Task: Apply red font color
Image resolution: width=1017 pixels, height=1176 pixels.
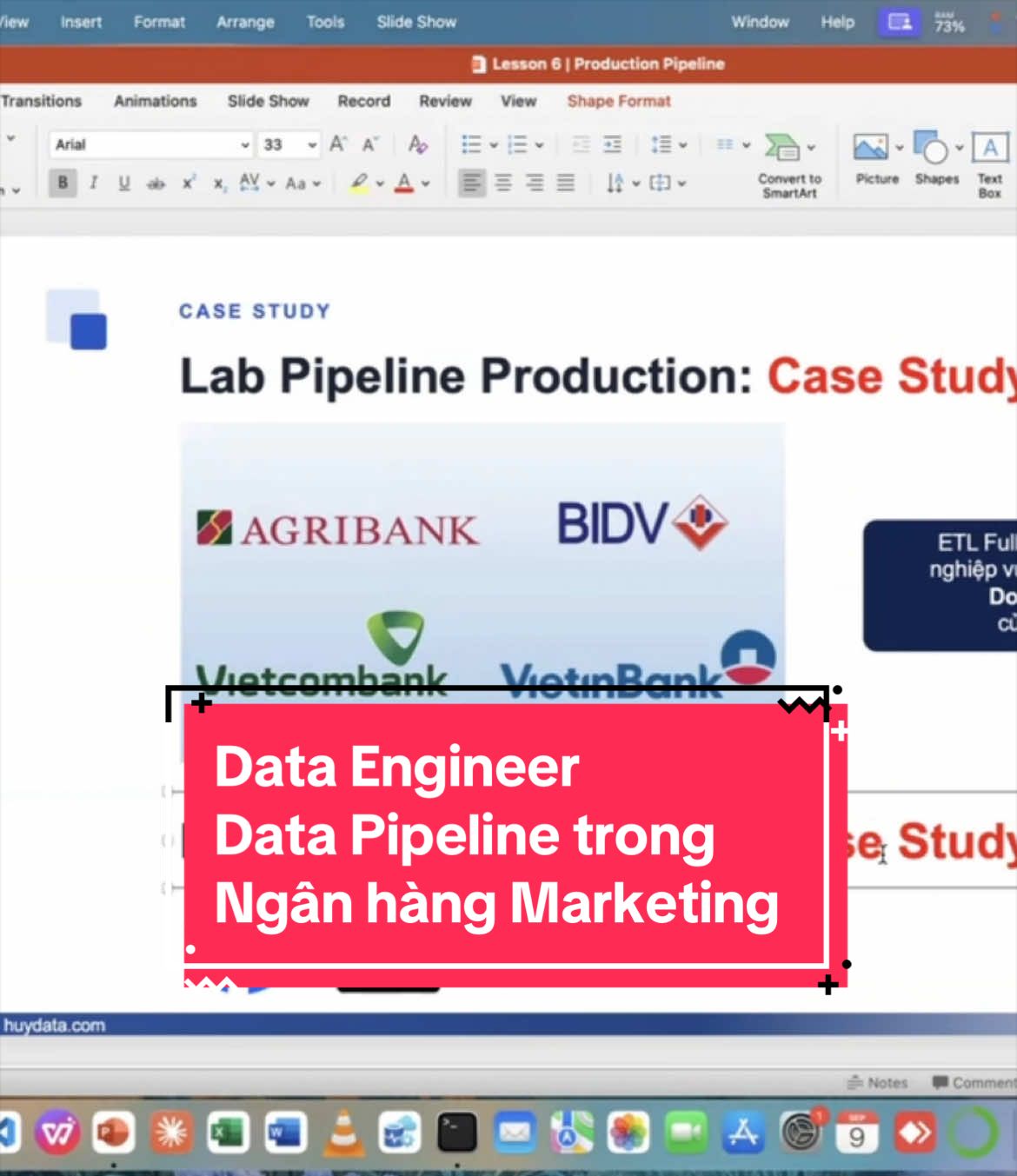Action: tap(404, 183)
